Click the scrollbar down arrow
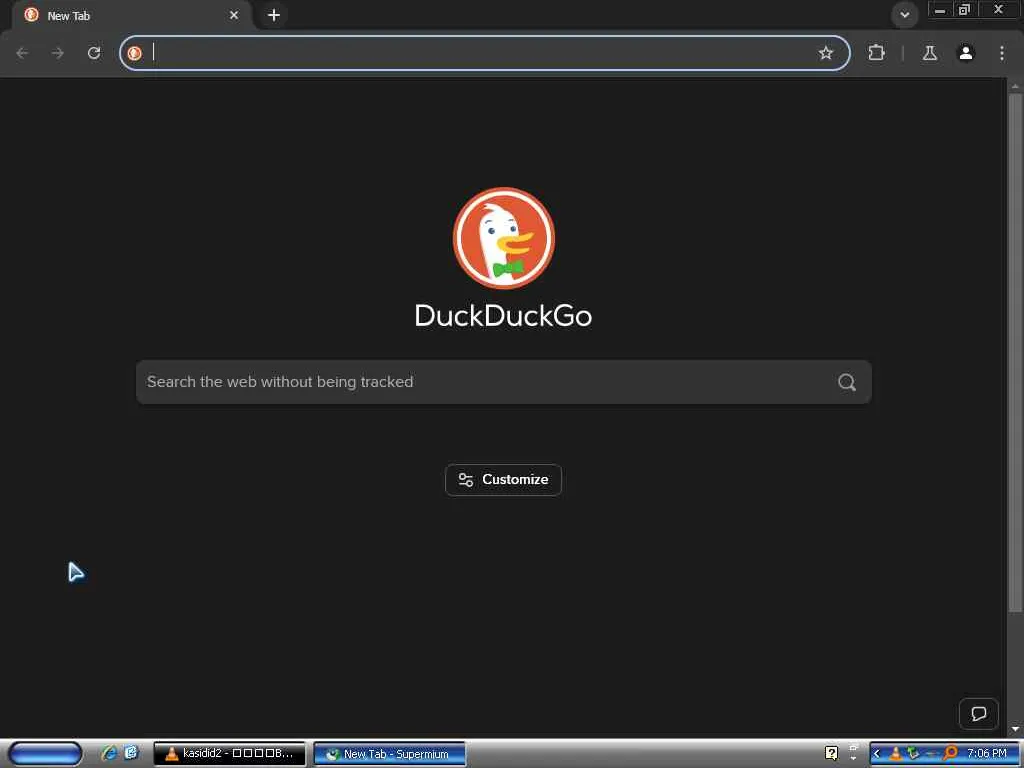The height and width of the screenshot is (768, 1024). click(1015, 729)
